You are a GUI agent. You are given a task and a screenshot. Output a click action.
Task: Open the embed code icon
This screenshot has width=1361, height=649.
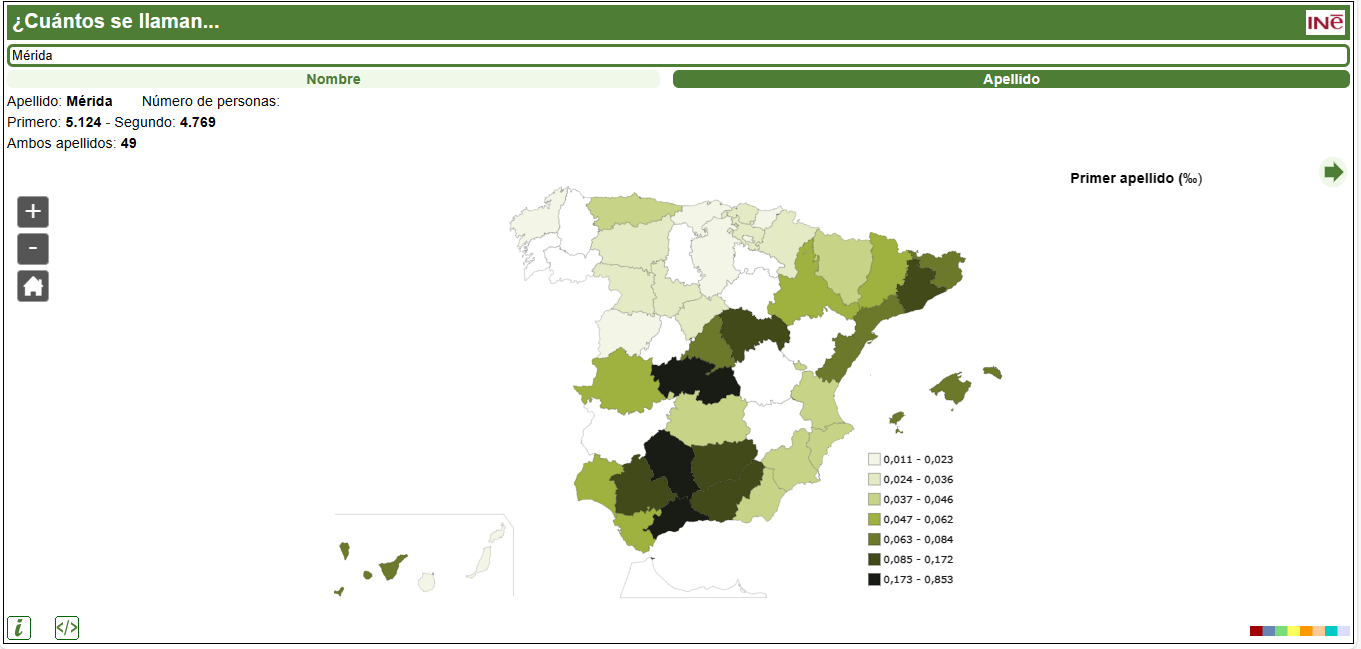(67, 628)
